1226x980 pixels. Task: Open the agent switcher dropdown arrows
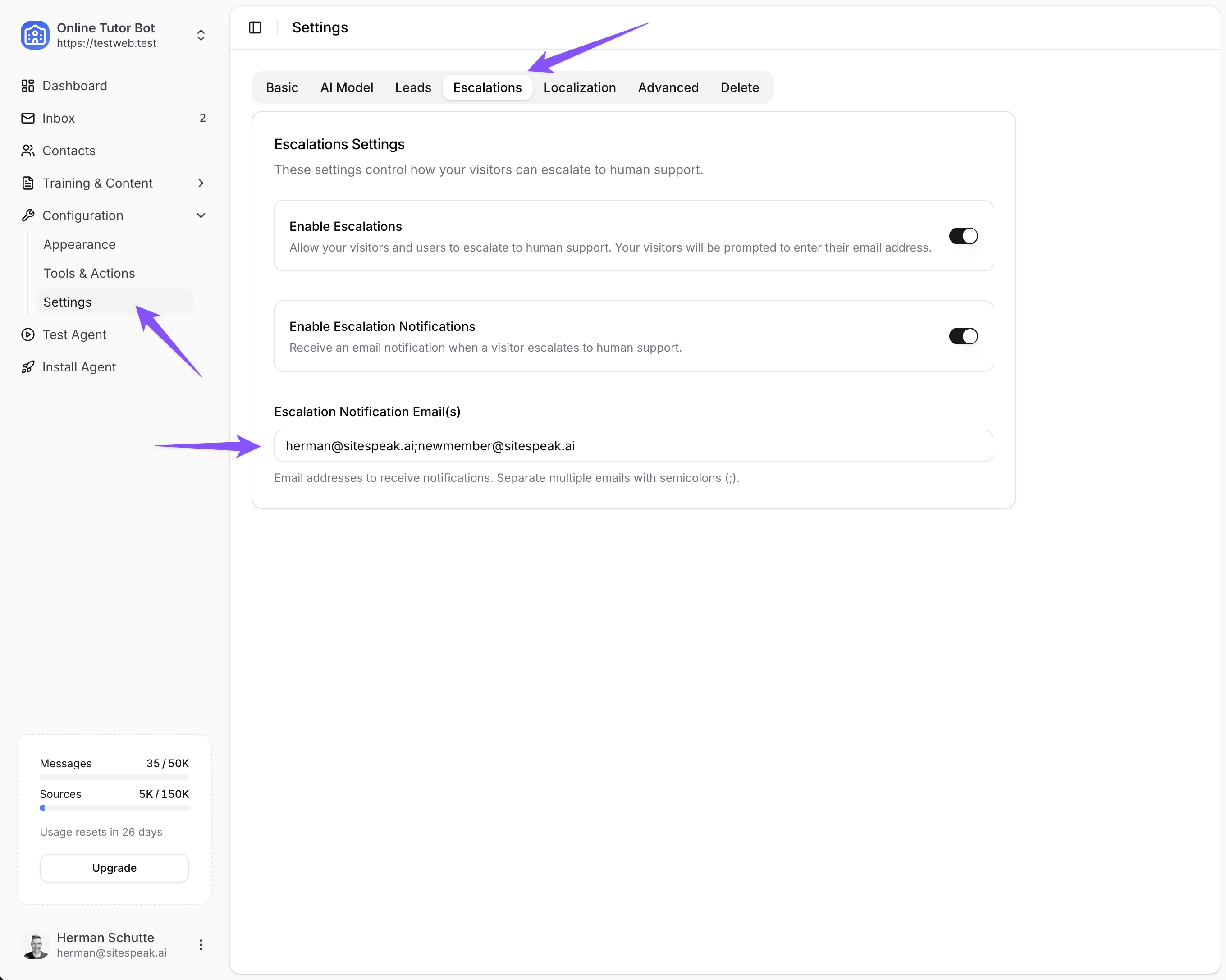[201, 35]
